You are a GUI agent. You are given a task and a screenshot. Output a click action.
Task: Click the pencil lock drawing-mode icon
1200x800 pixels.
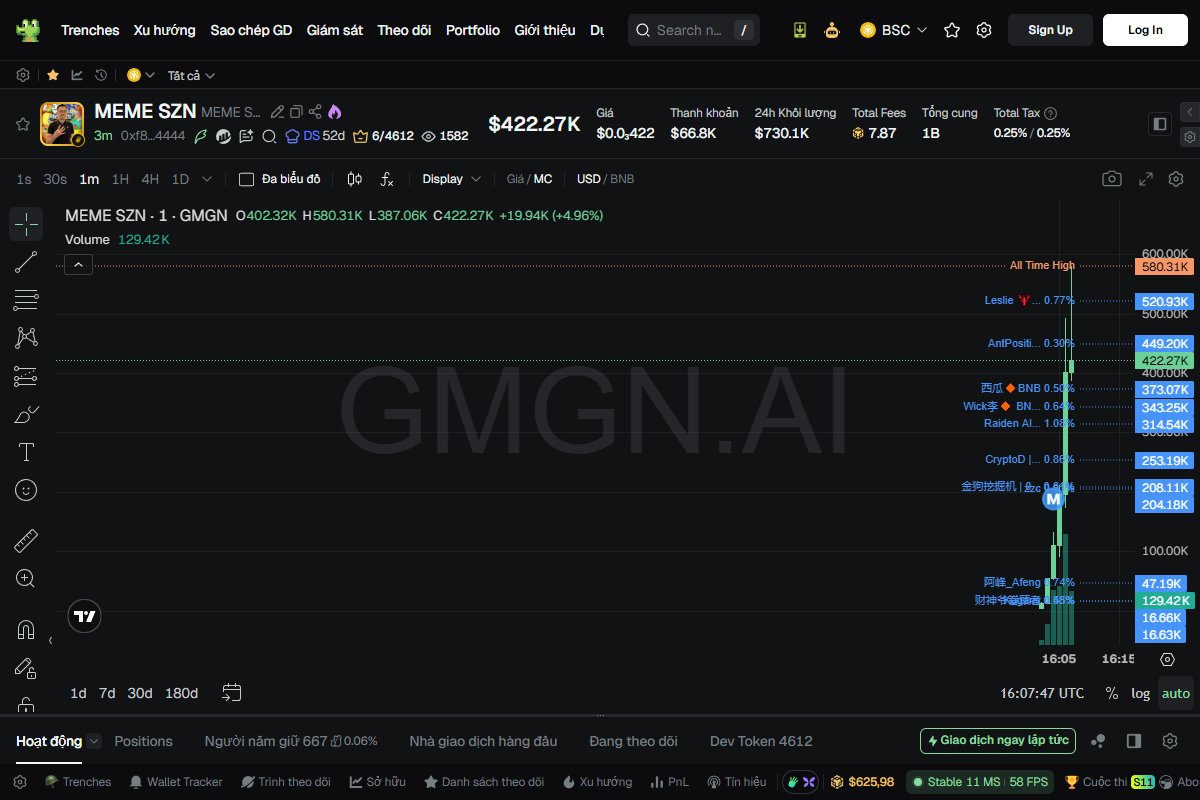click(x=26, y=668)
